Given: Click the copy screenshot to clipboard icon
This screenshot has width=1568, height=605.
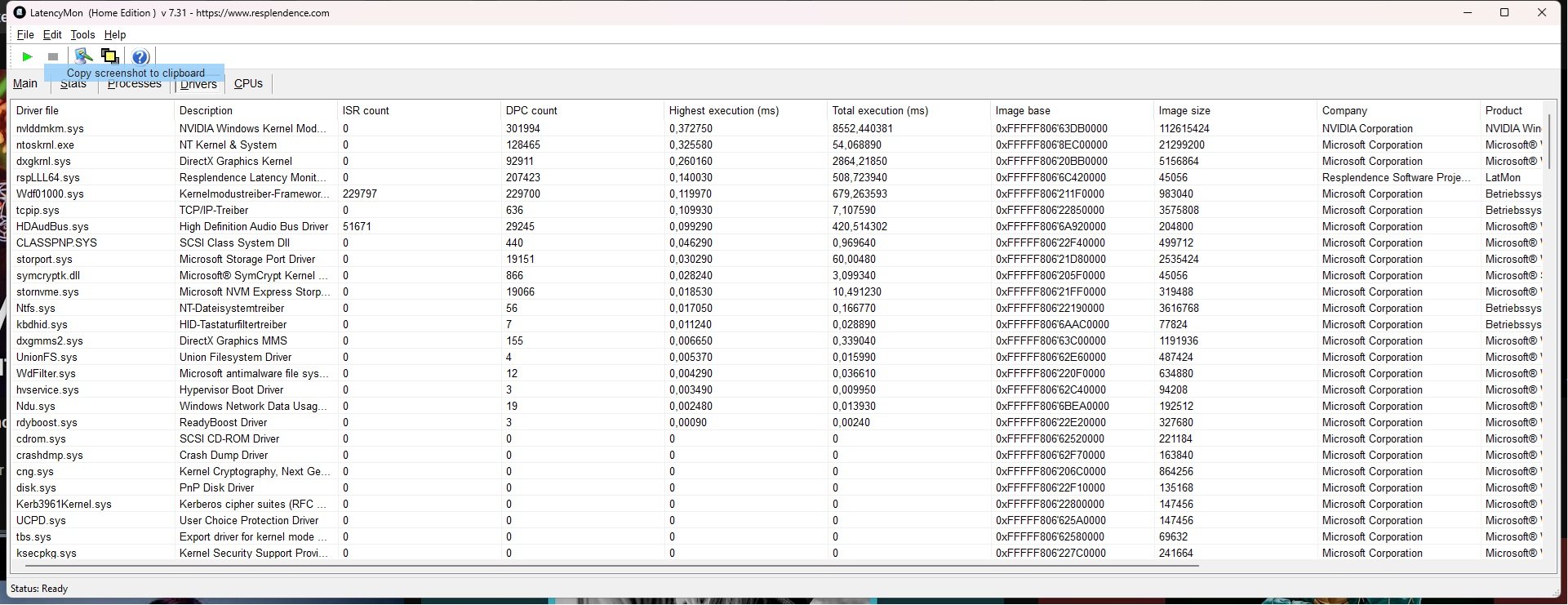Looking at the screenshot, I should coord(110,56).
